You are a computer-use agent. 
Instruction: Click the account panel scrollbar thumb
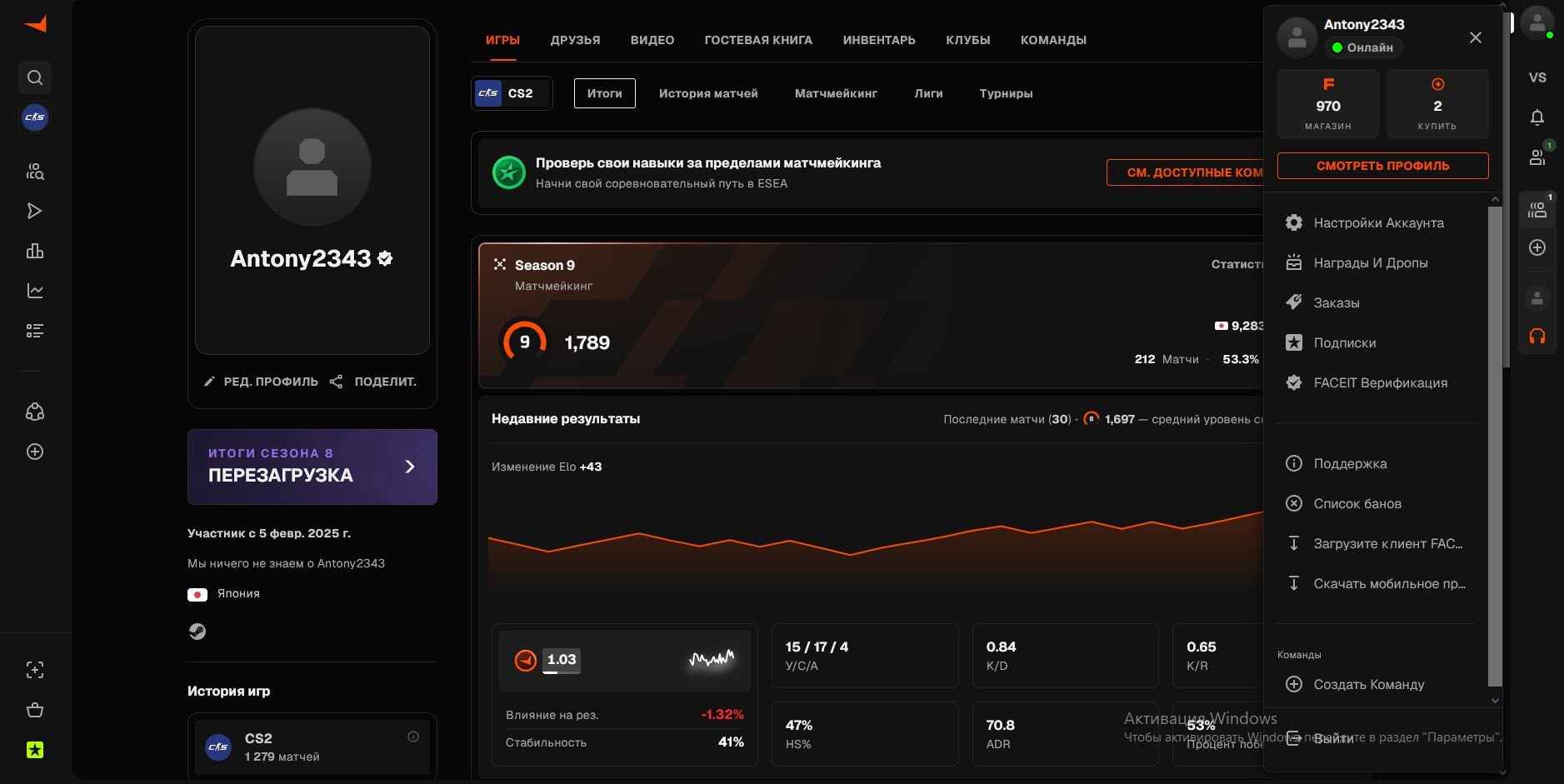pos(1495,446)
